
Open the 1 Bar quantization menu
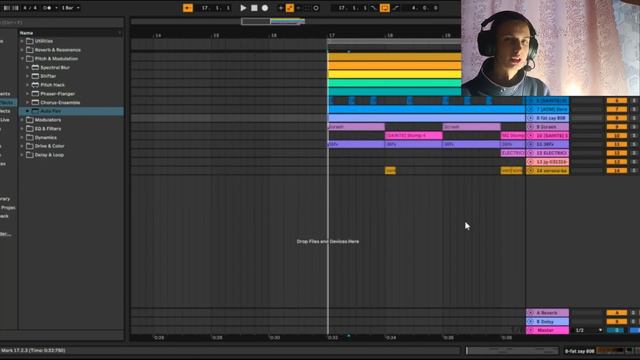point(70,8)
